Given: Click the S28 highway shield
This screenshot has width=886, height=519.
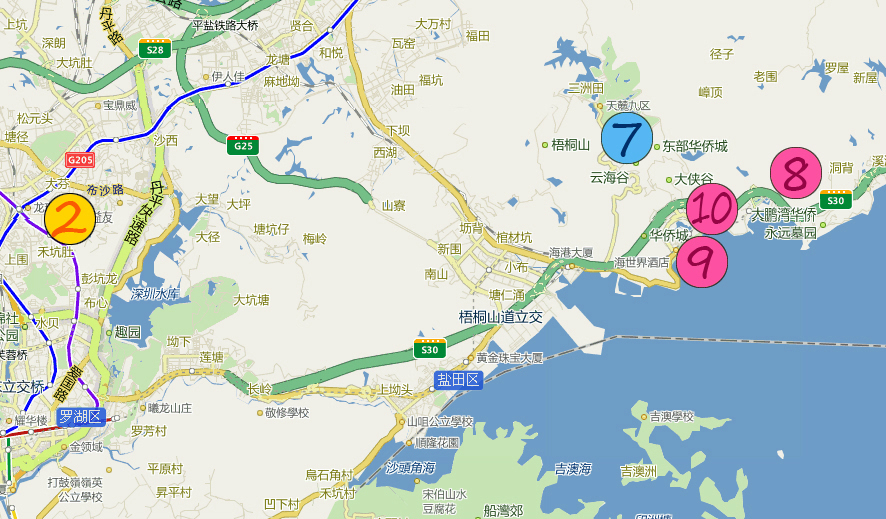Looking at the screenshot, I should (155, 49).
